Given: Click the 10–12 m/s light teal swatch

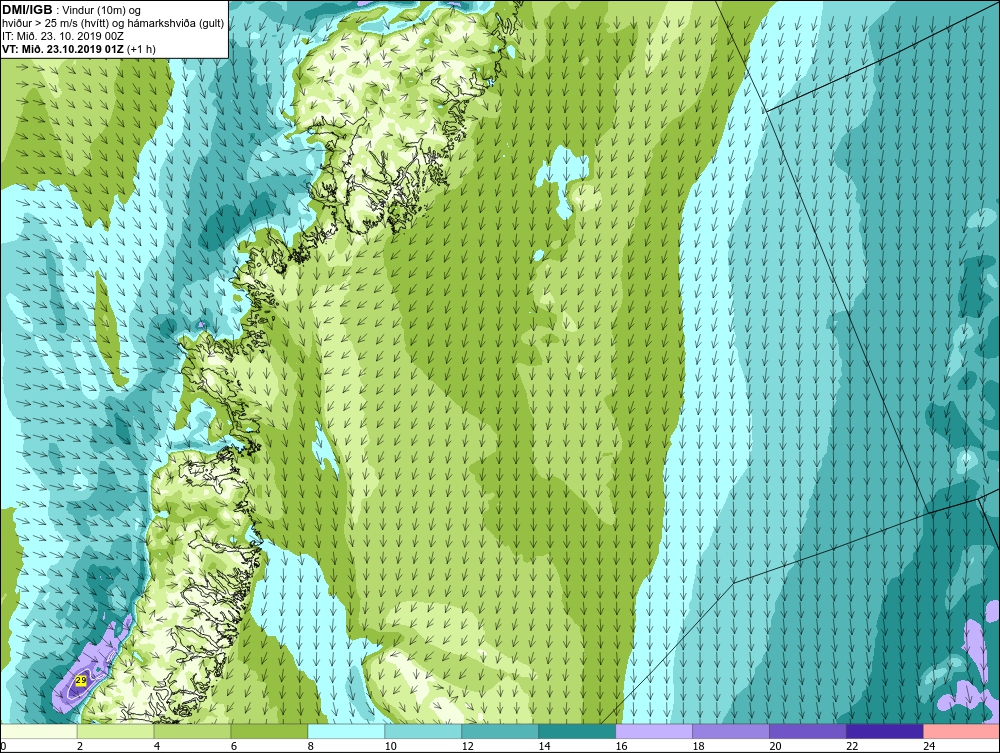Looking at the screenshot, I should click(423, 731).
